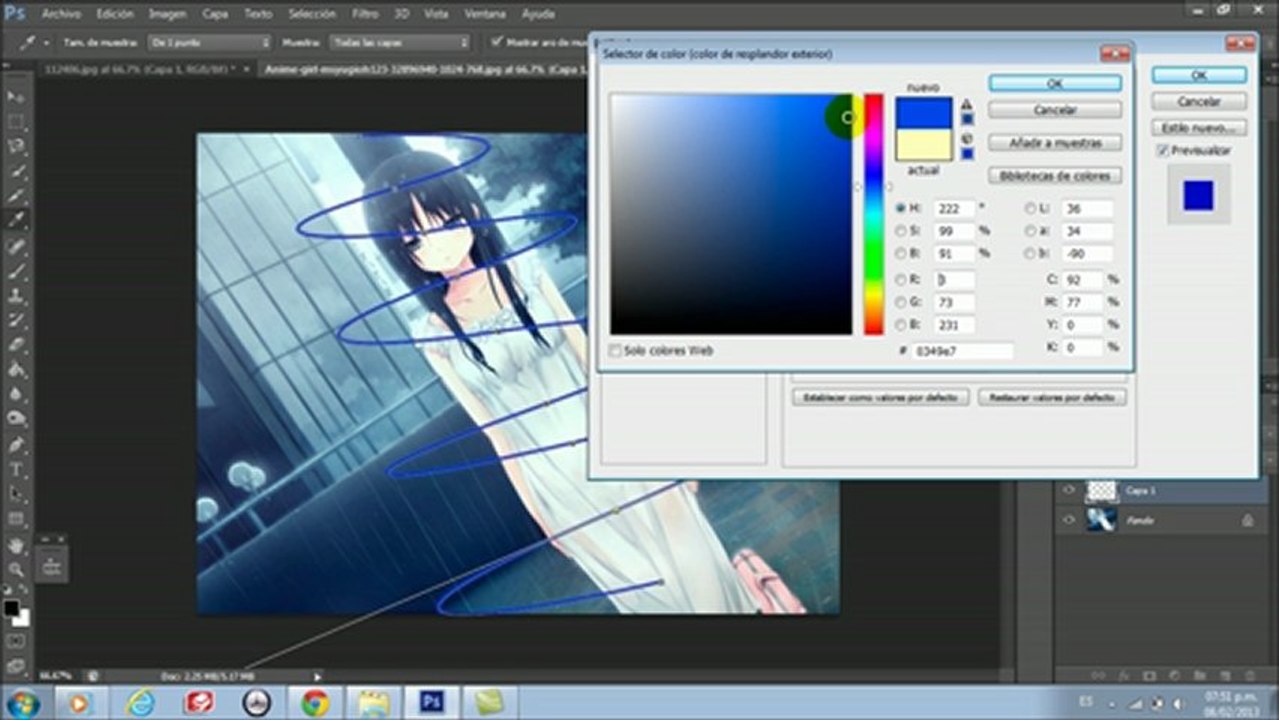Click Restaurar valores por defecto button
Viewport: 1279px width, 720px height.
[1052, 397]
